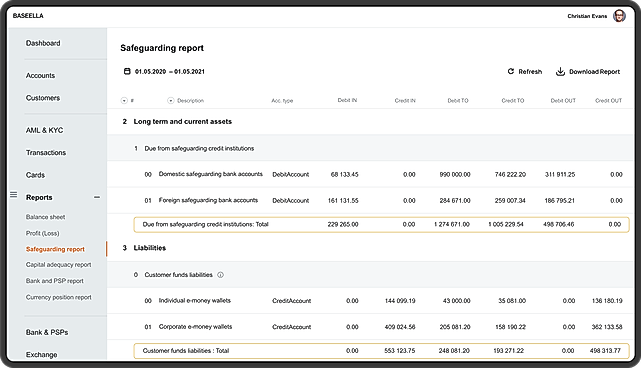Open the Balance sheet report
Viewport: 641px width, 368px height.
pos(45,217)
